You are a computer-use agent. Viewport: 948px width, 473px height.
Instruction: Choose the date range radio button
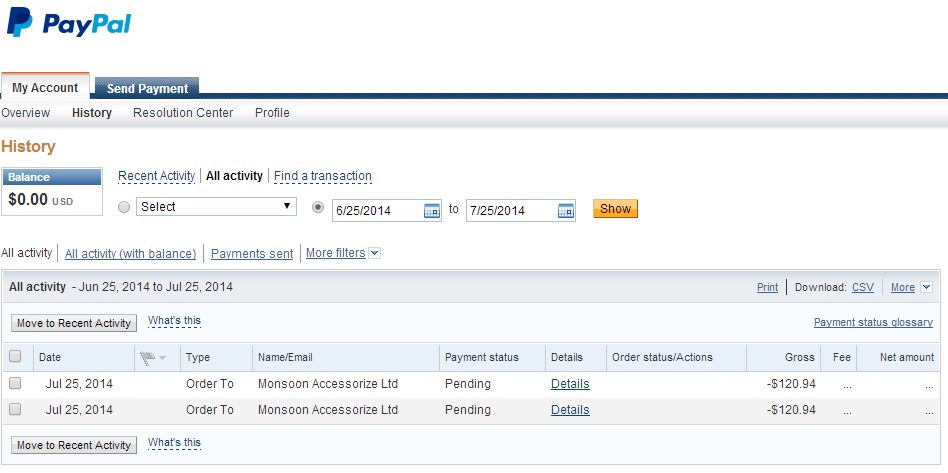coord(318,207)
